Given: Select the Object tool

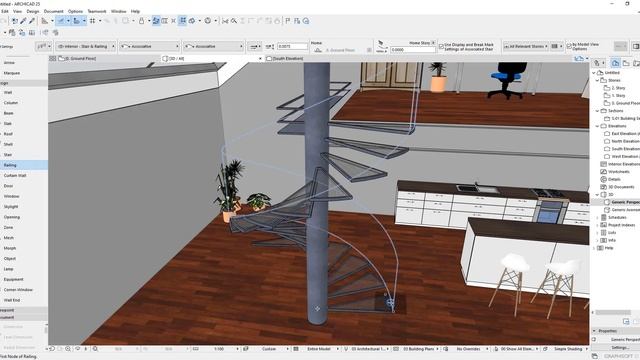Looking at the screenshot, I should coord(10,259).
